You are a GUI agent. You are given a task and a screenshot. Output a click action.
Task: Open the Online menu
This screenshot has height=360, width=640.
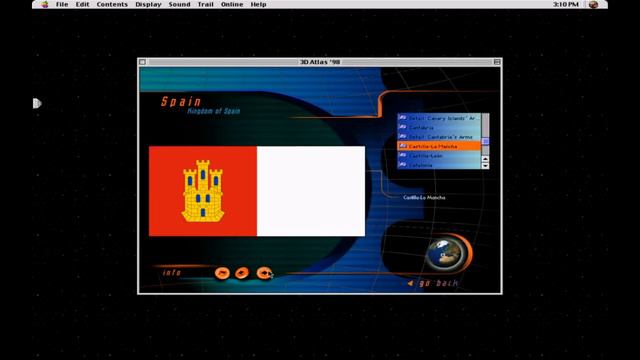pos(232,4)
